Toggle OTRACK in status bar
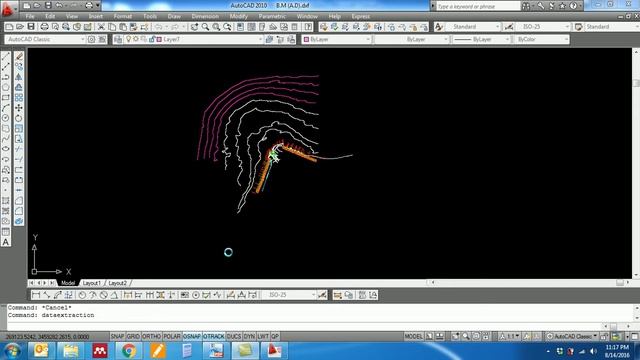This screenshot has height=360, width=640. 213,336
